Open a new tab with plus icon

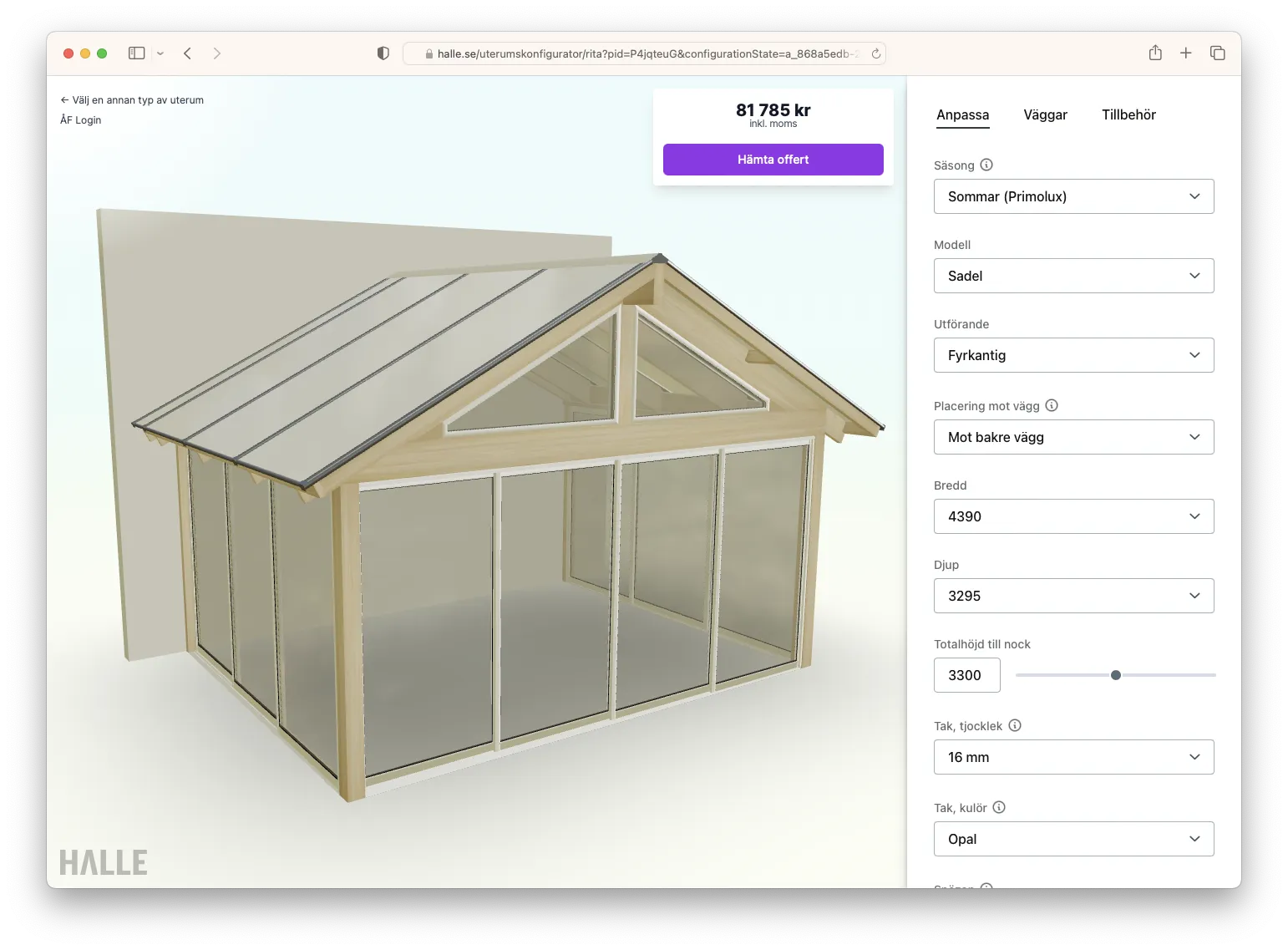(x=1185, y=53)
